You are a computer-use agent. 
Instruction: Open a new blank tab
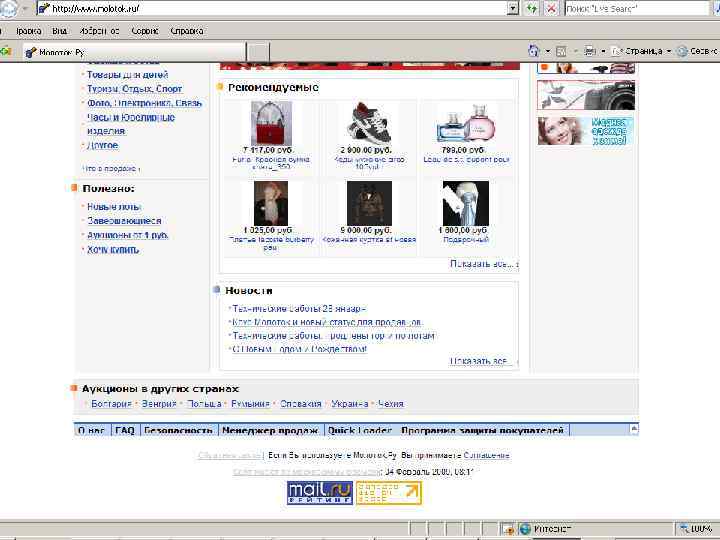pyautogui.click(x=258, y=52)
